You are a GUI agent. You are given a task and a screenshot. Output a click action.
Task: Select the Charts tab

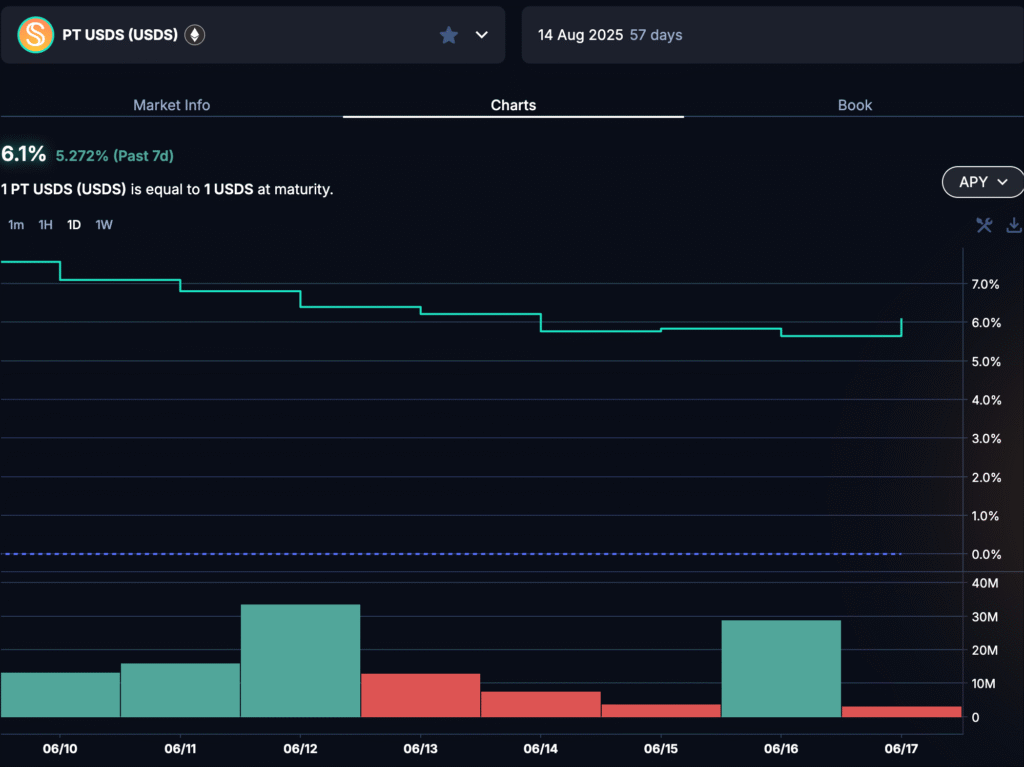513,105
